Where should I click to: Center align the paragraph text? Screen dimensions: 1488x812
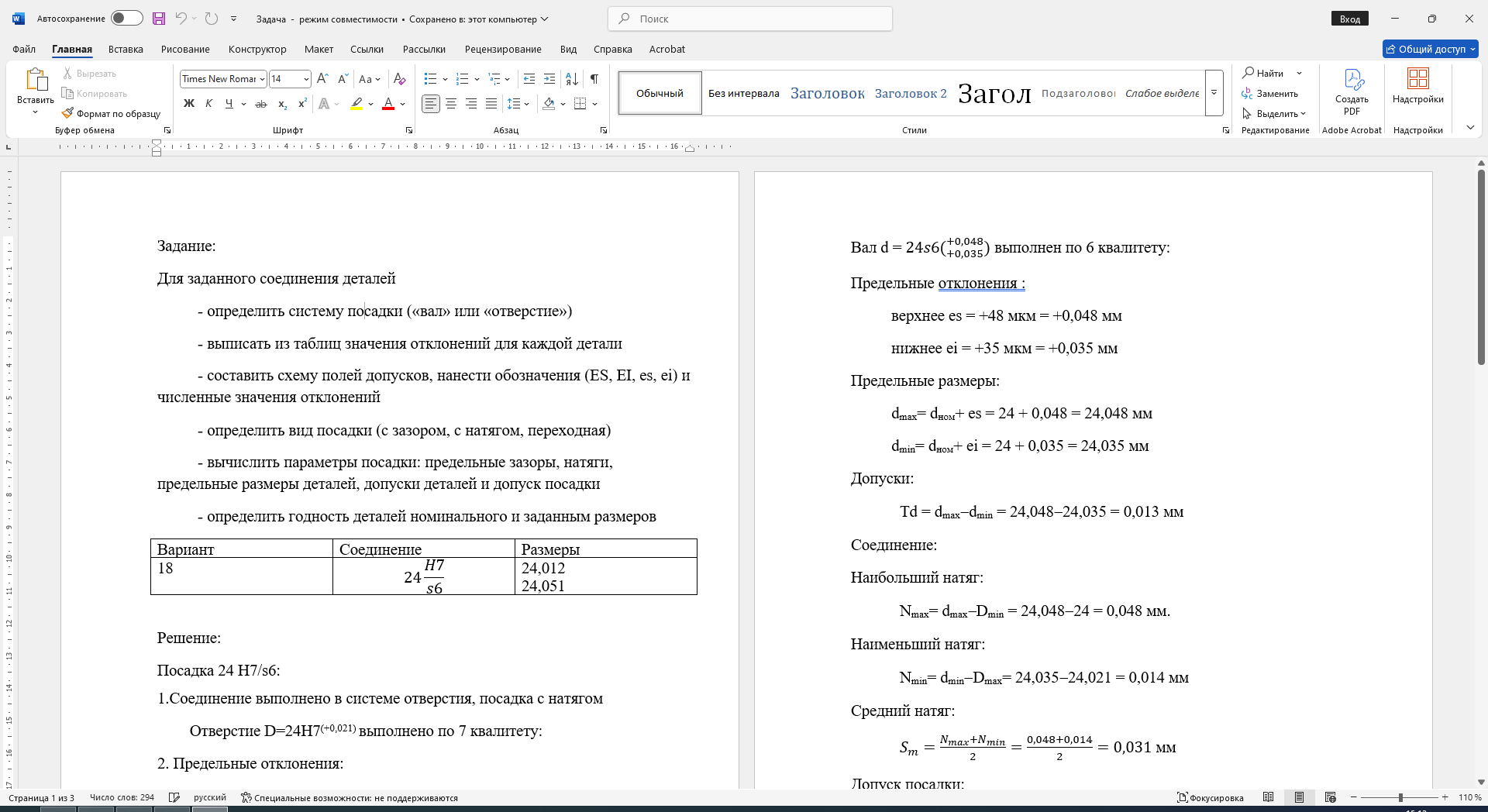coord(451,103)
